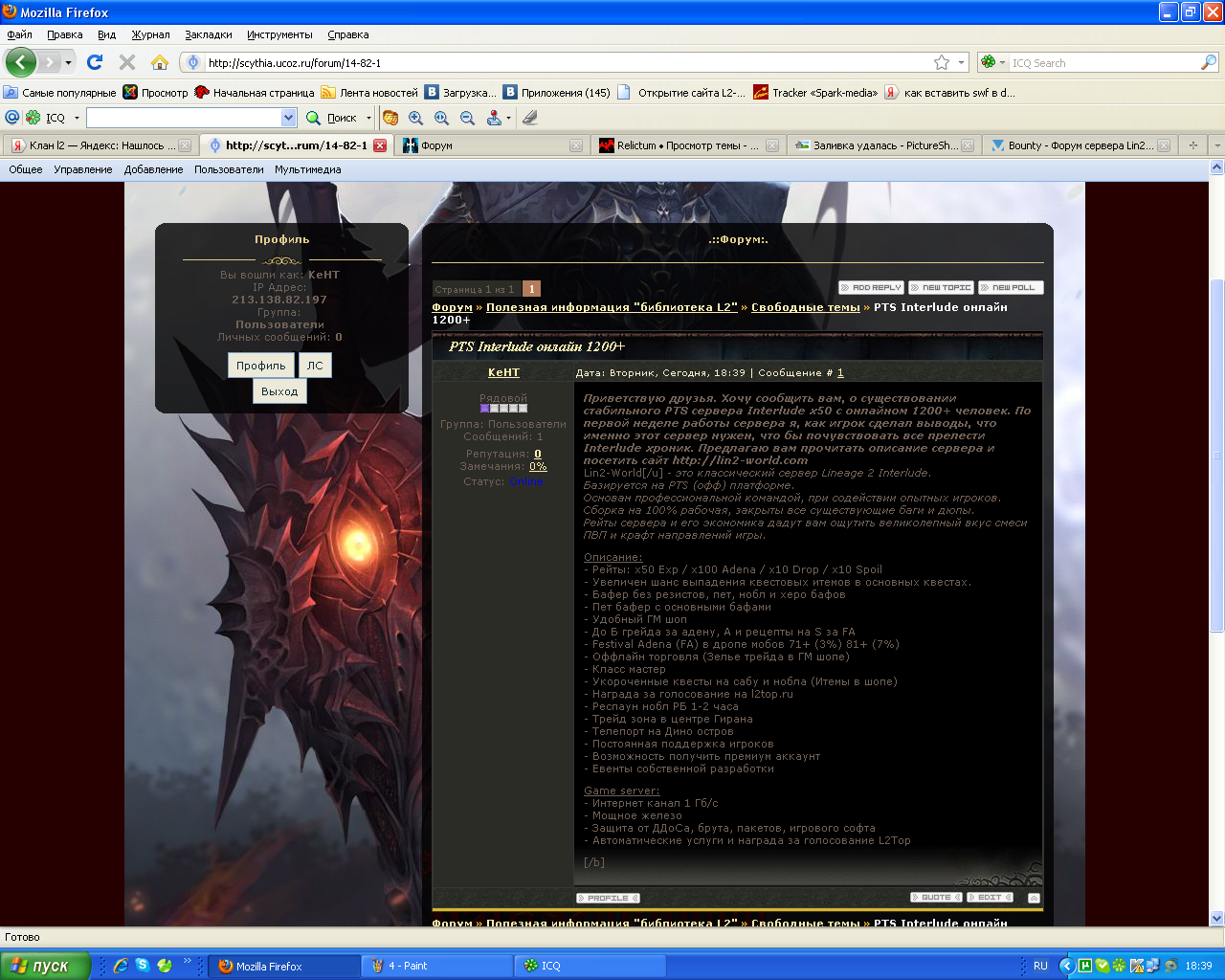
Task: Switch to the 'Заливка удалась - PictureSh' tab
Action: click(x=883, y=145)
